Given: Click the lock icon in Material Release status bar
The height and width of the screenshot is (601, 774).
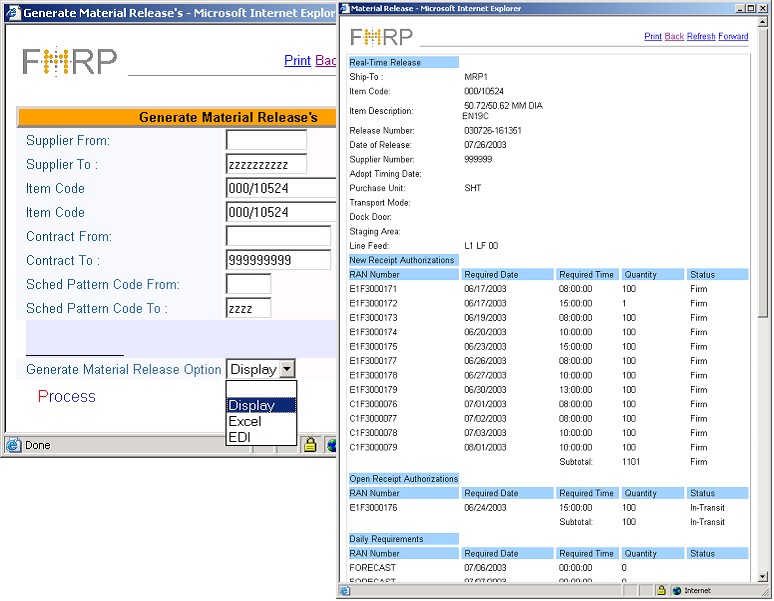Looking at the screenshot, I should 661,590.
